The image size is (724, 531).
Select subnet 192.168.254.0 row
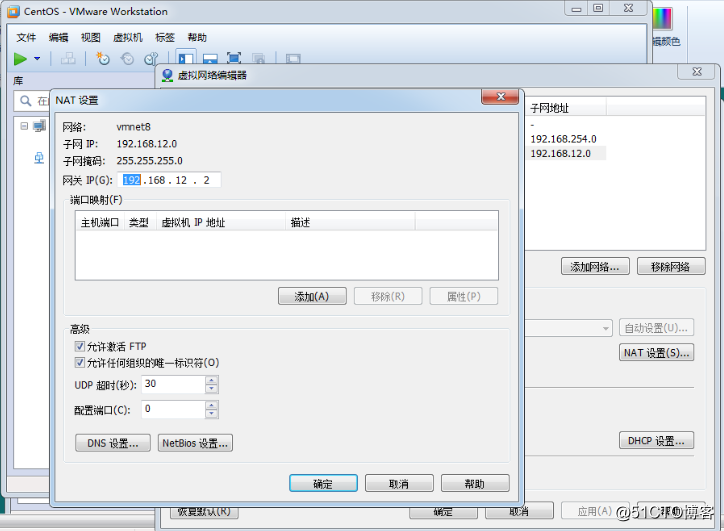click(x=563, y=139)
